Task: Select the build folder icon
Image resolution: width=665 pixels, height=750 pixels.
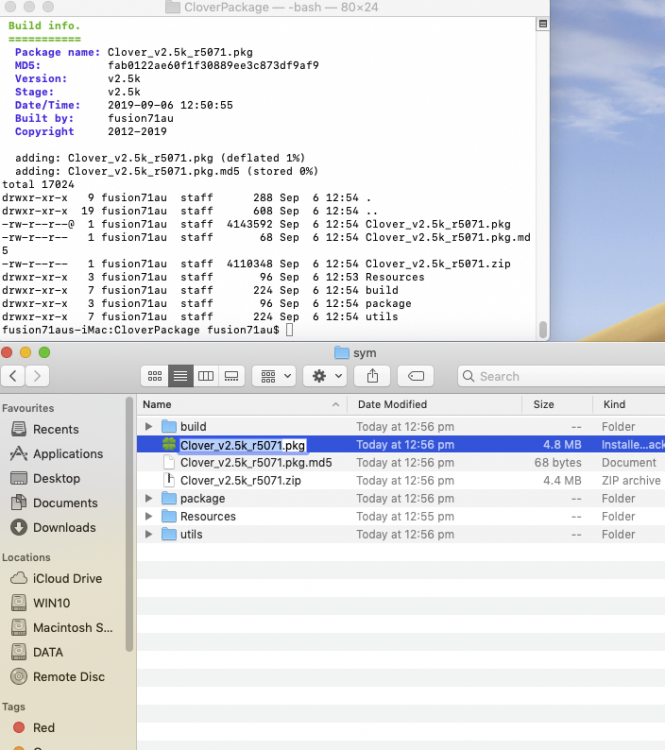Action: tap(169, 426)
